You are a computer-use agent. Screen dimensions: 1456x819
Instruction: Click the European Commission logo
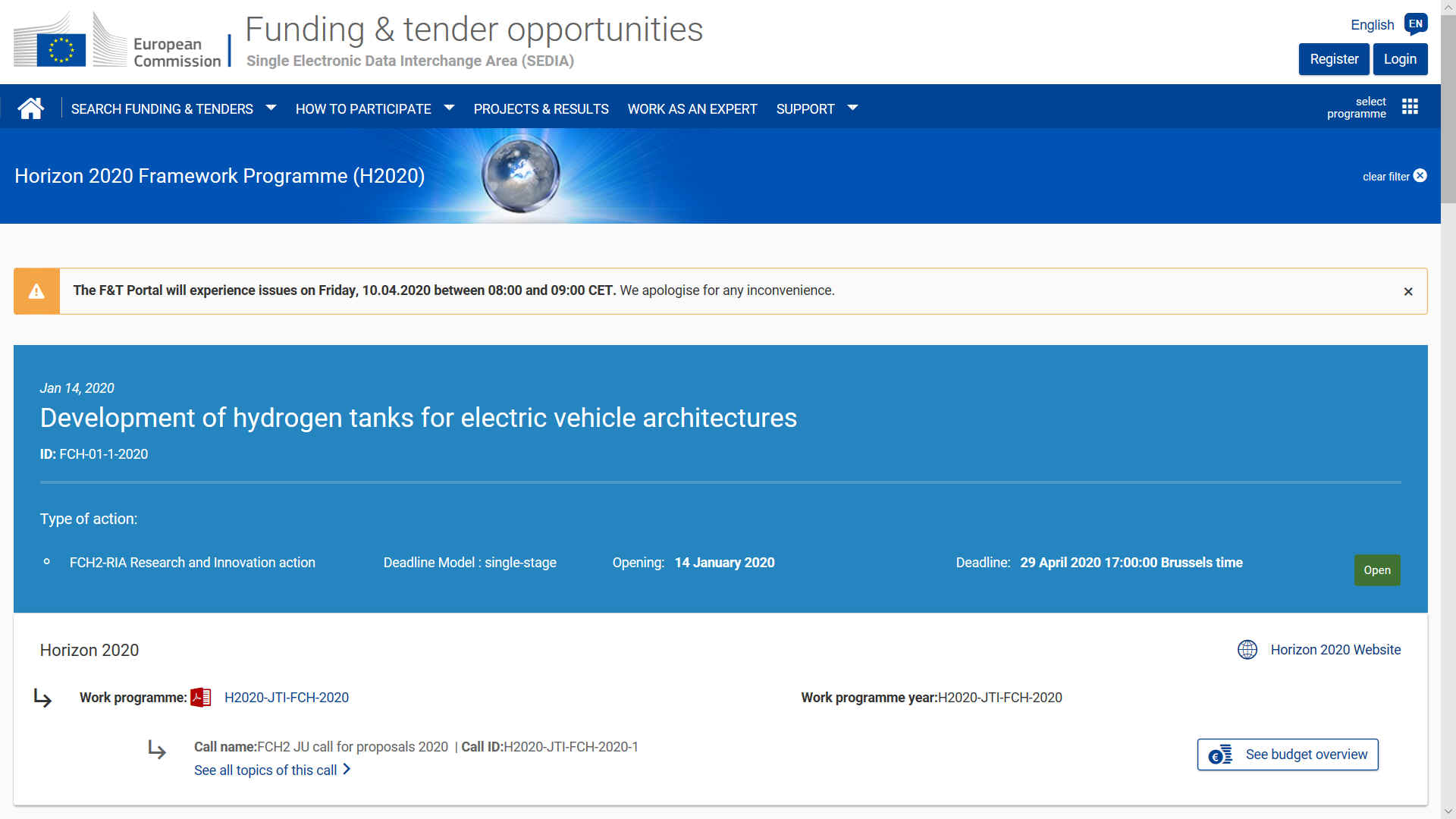(118, 41)
